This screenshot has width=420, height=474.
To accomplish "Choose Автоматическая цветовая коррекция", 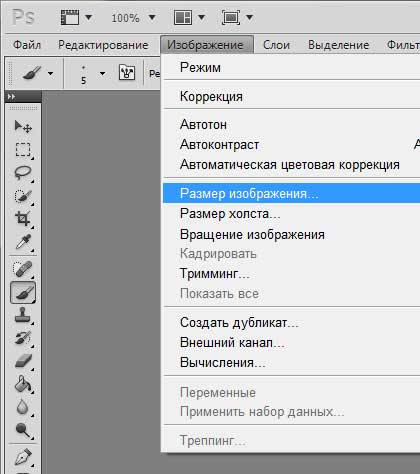I will pyautogui.click(x=291, y=165).
